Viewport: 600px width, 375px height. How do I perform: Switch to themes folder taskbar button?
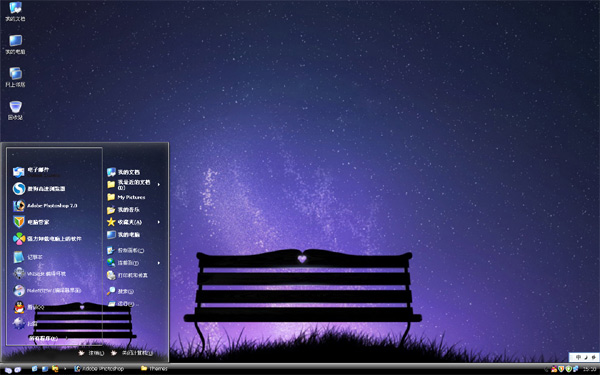(154, 369)
